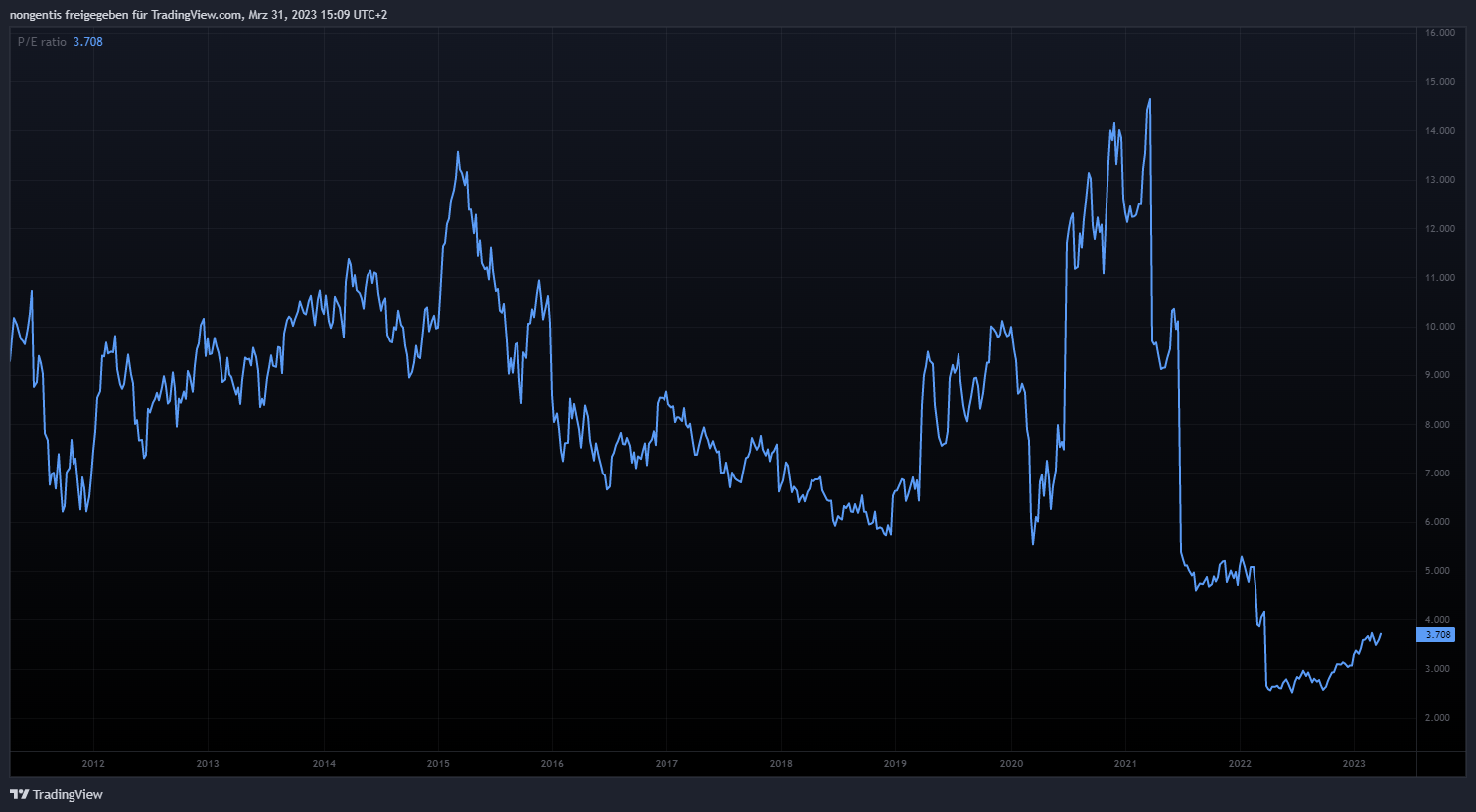Click the TradingView logo icon

[19, 794]
